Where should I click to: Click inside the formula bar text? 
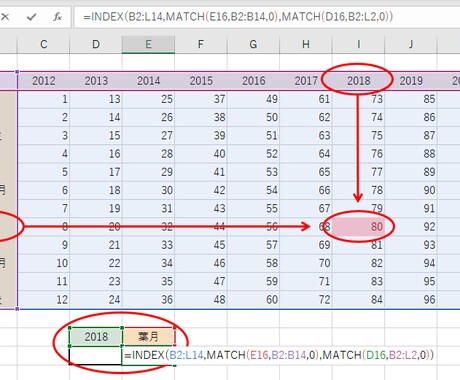(238, 17)
